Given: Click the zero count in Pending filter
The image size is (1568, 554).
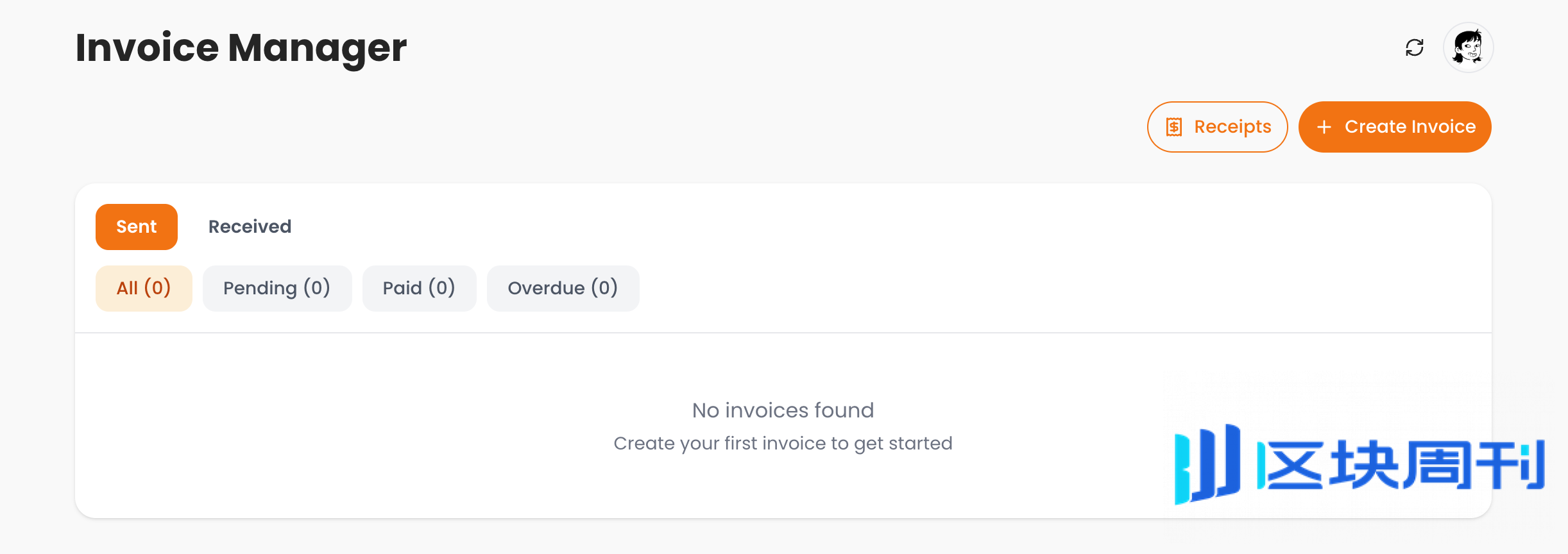Looking at the screenshot, I should click(x=317, y=289).
